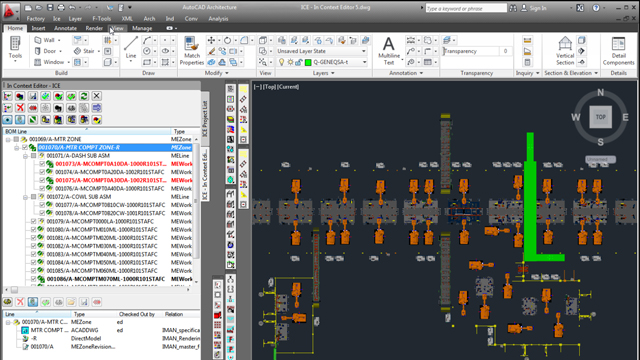640x360 pixels.
Task: Click Sign In link
Action: pos(538,8)
